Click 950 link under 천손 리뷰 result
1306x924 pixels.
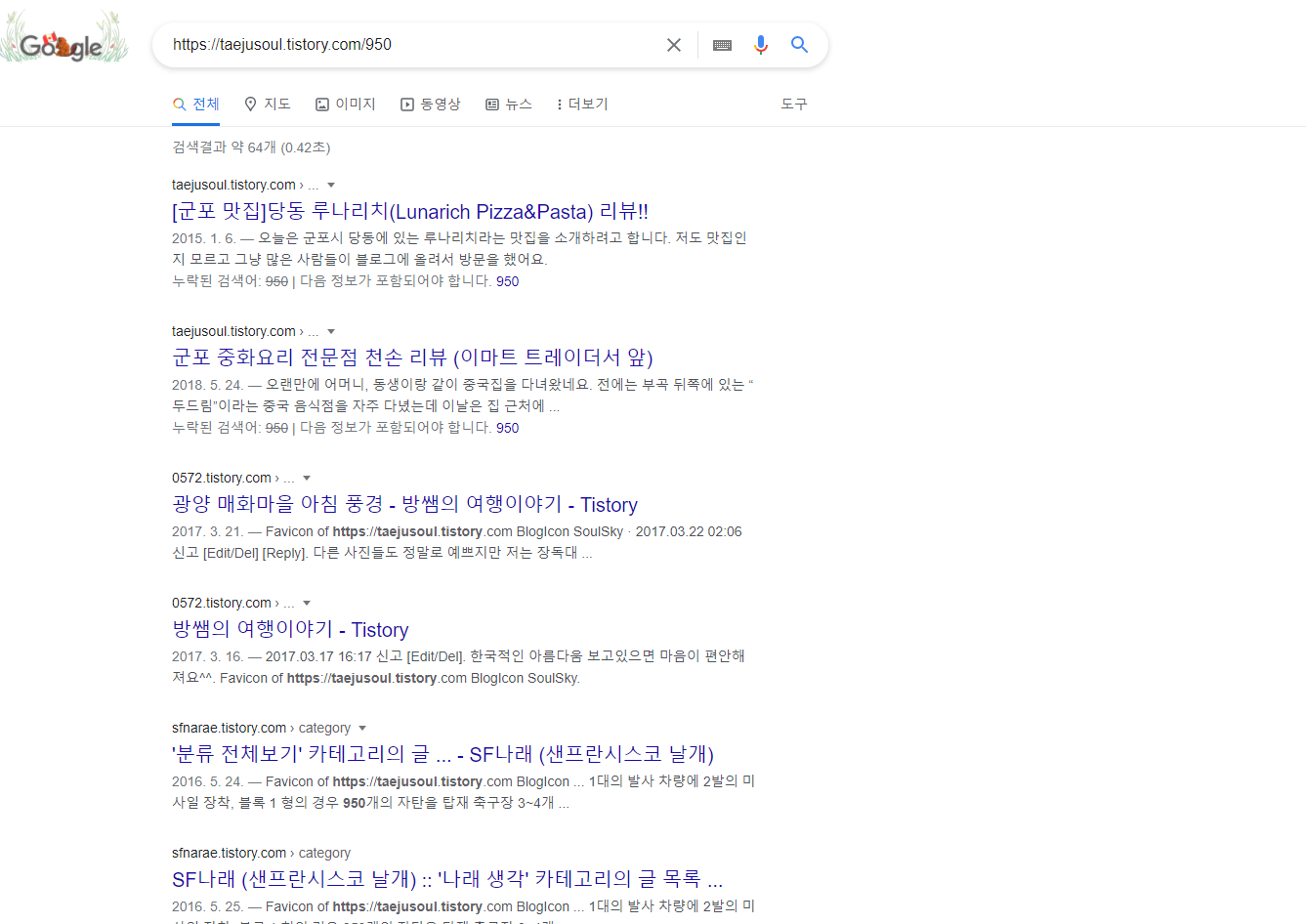click(508, 428)
